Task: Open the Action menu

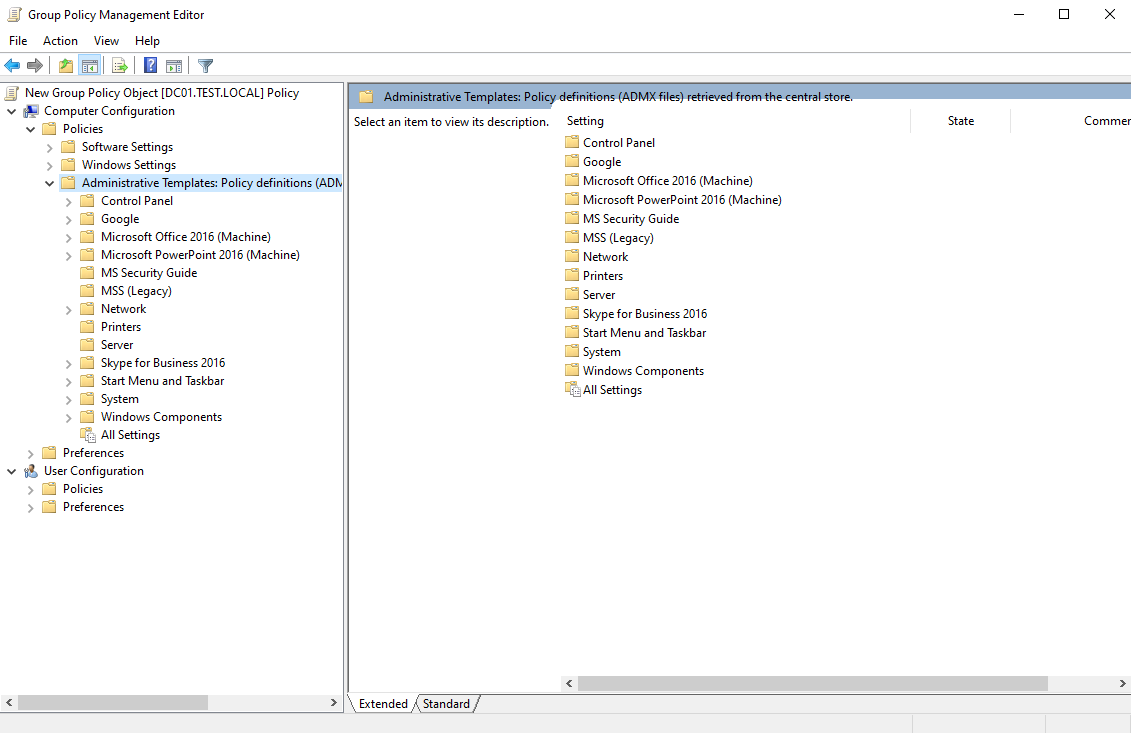Action: [60, 41]
